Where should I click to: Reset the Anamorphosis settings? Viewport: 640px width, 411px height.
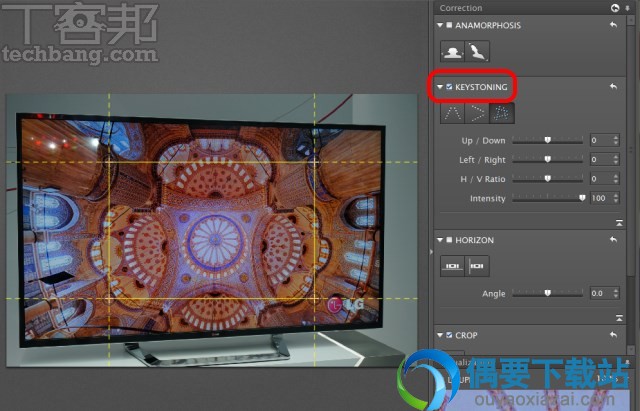[613, 25]
